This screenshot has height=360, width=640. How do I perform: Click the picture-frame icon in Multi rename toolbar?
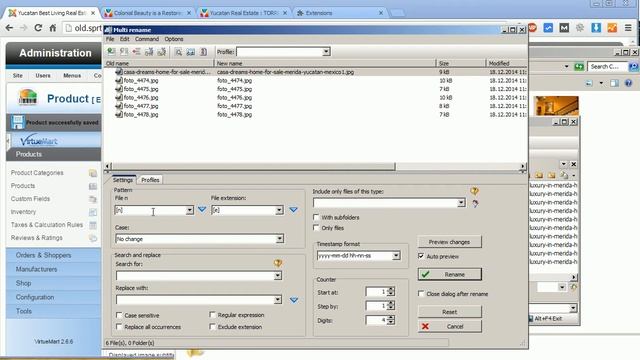point(191,52)
